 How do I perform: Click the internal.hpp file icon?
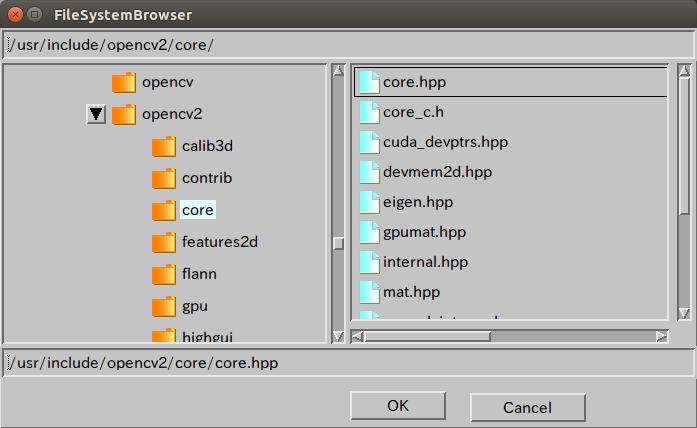[x=369, y=262]
